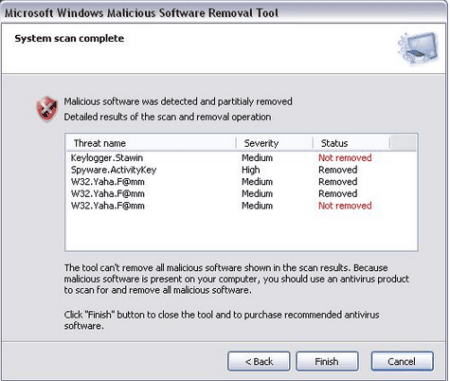Sort by Threat name column header

click(x=151, y=143)
